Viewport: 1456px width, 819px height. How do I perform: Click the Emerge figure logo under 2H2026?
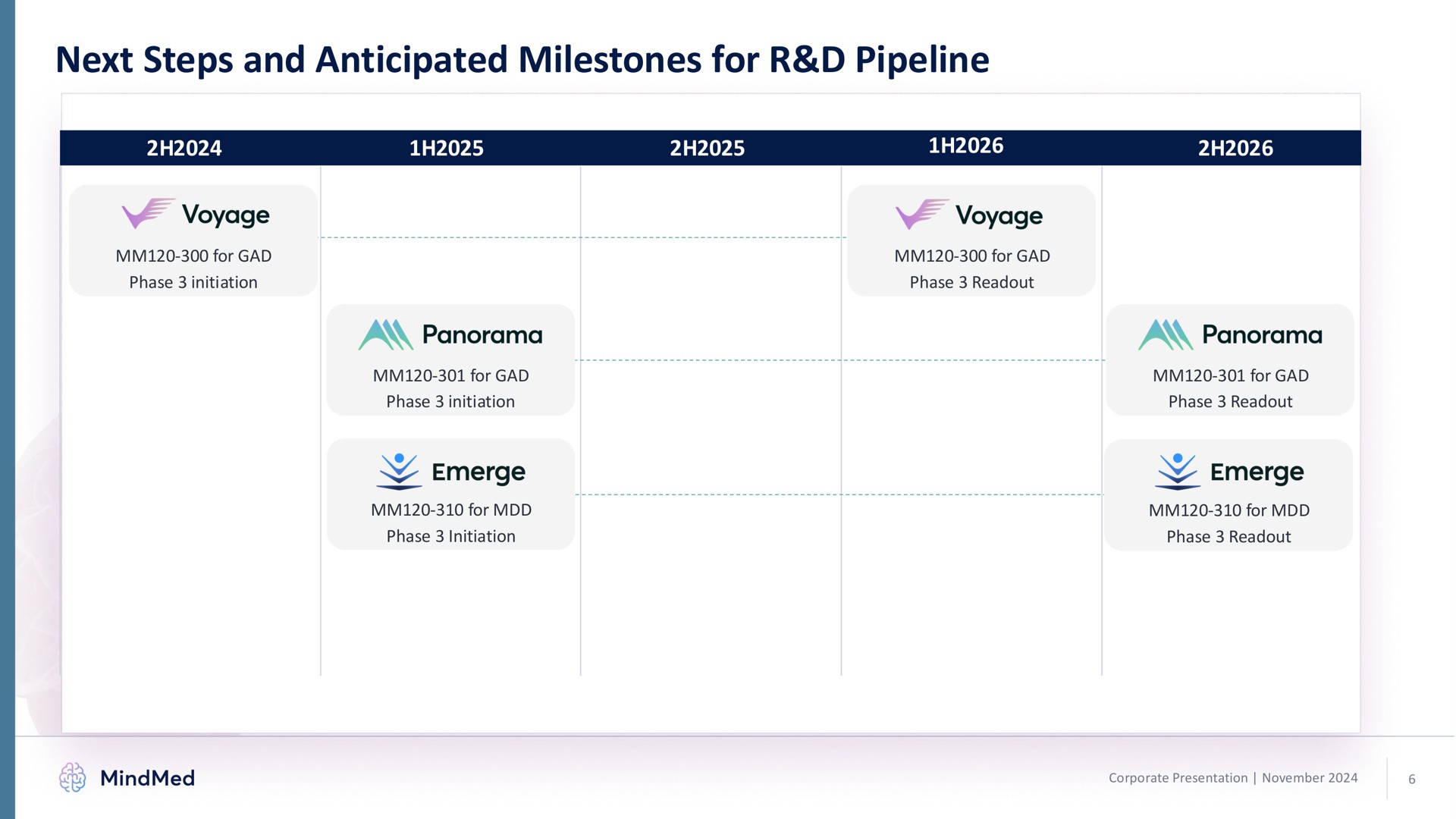pyautogui.click(x=1178, y=472)
